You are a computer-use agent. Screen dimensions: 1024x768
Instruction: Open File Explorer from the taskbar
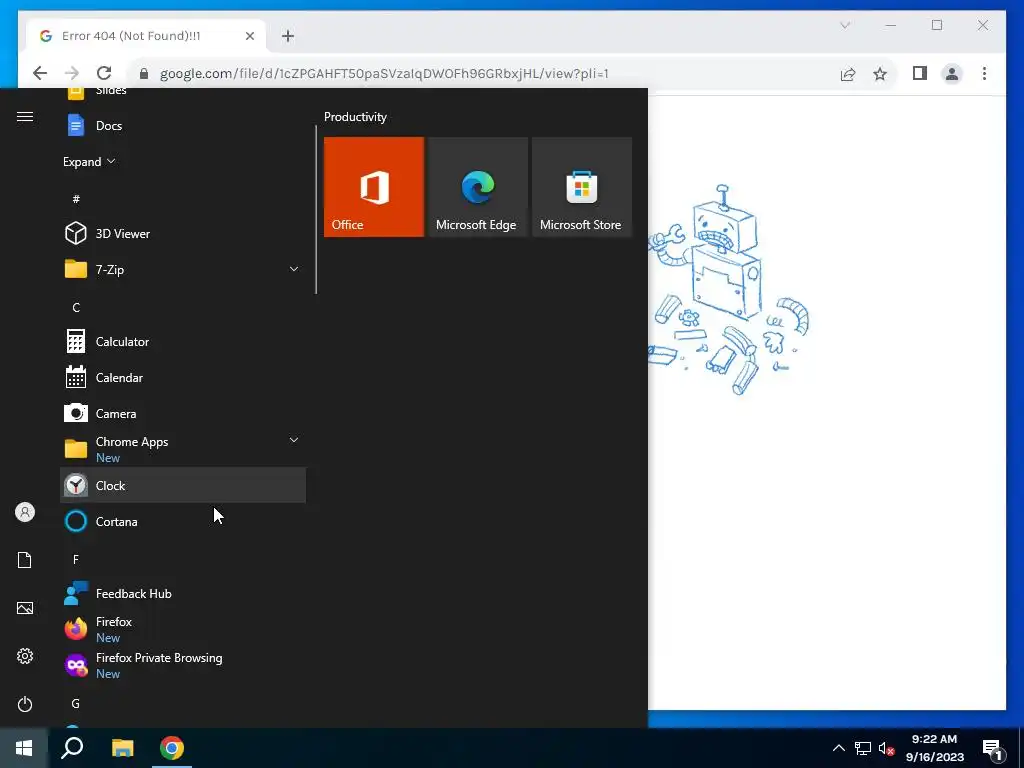[122, 748]
